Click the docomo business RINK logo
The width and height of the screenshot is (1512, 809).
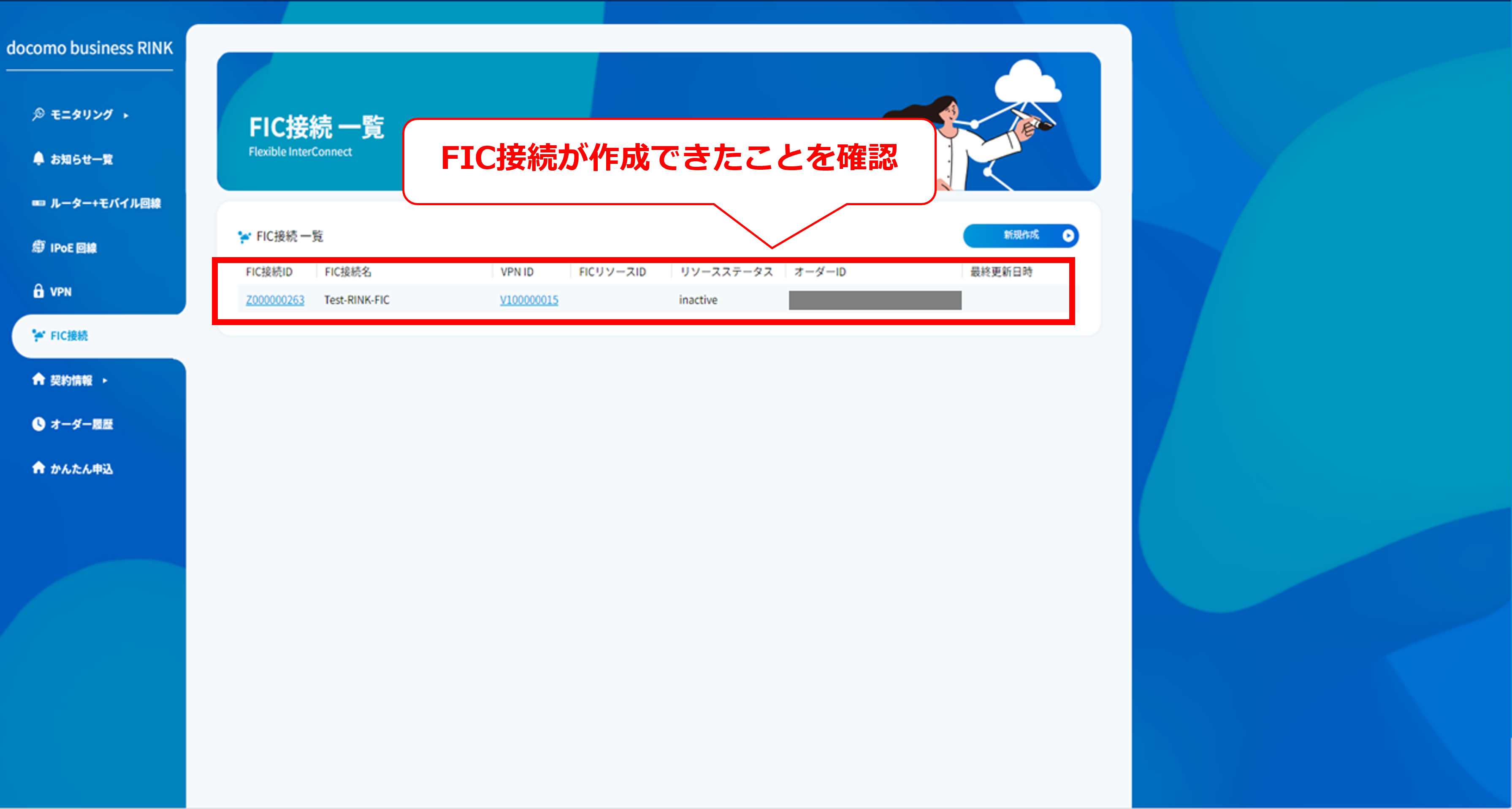point(90,48)
